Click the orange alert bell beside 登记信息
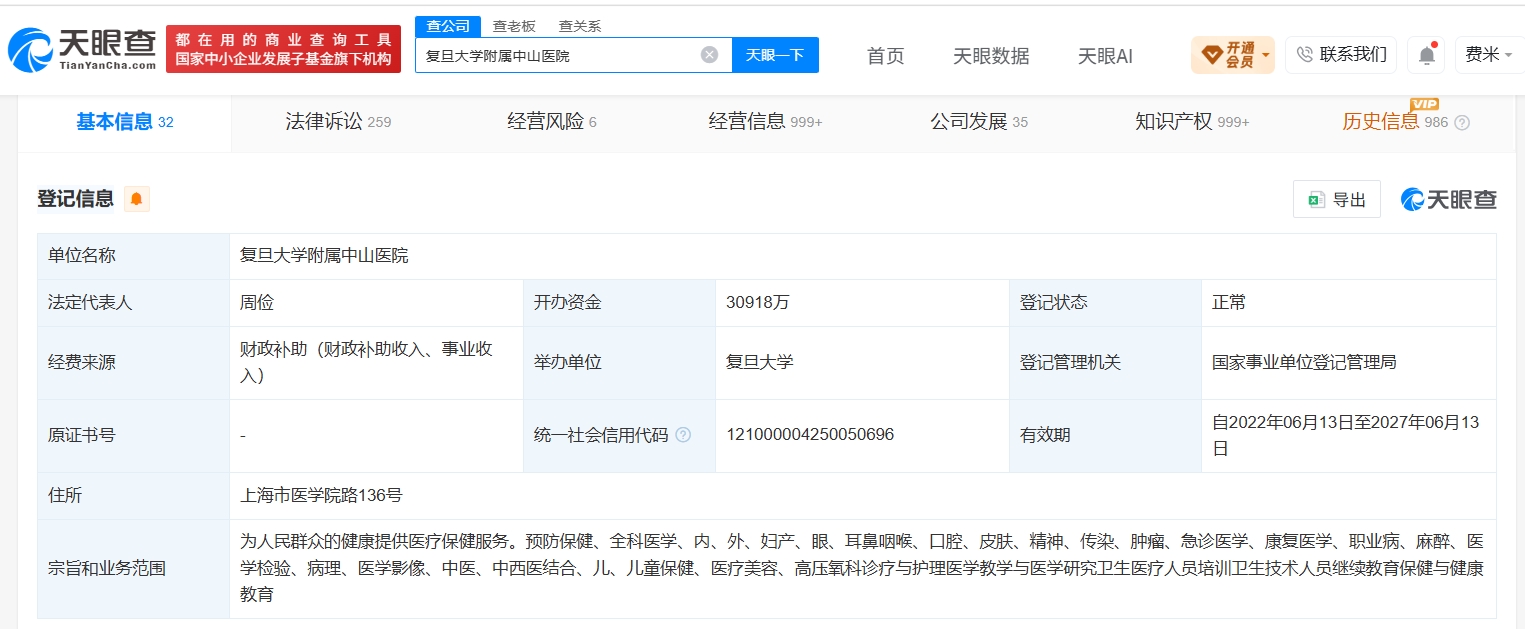This screenshot has width=1525, height=629. (x=137, y=199)
